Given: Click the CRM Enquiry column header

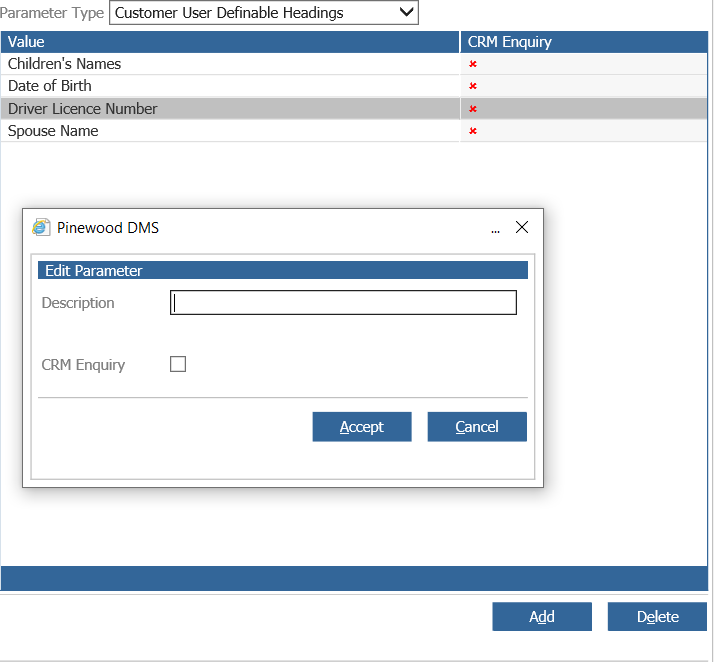Looking at the screenshot, I should coord(584,42).
